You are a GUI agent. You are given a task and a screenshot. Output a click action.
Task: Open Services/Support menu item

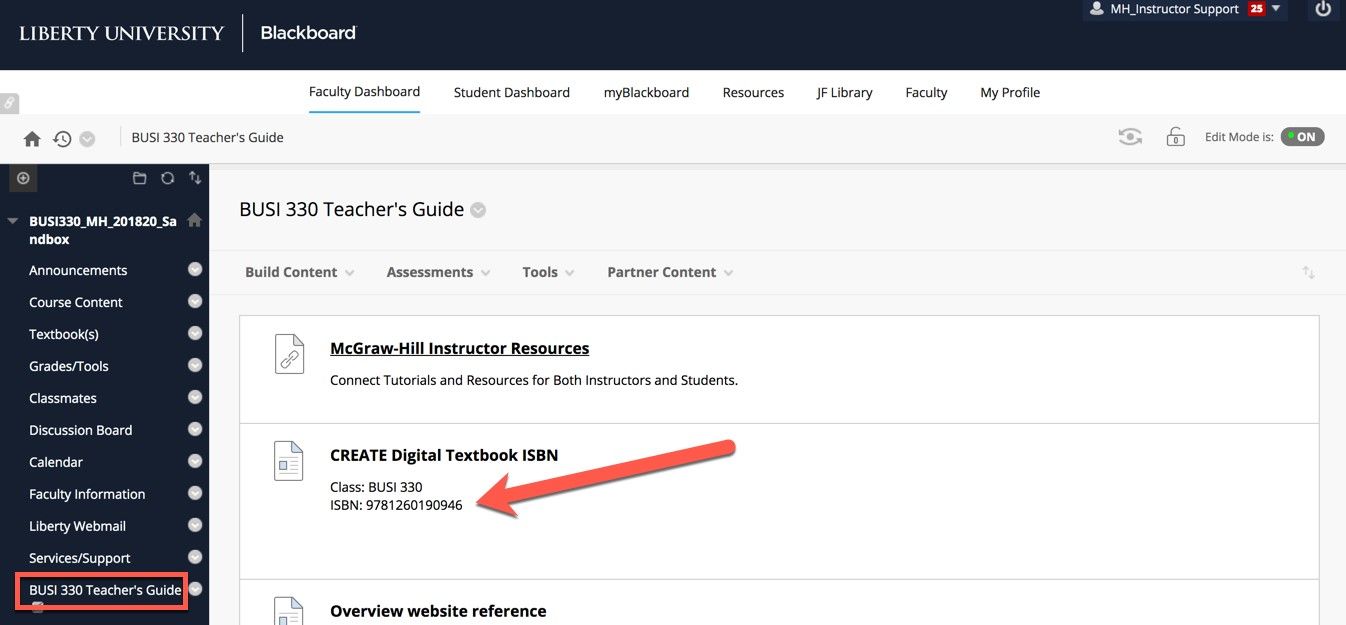tap(80, 558)
